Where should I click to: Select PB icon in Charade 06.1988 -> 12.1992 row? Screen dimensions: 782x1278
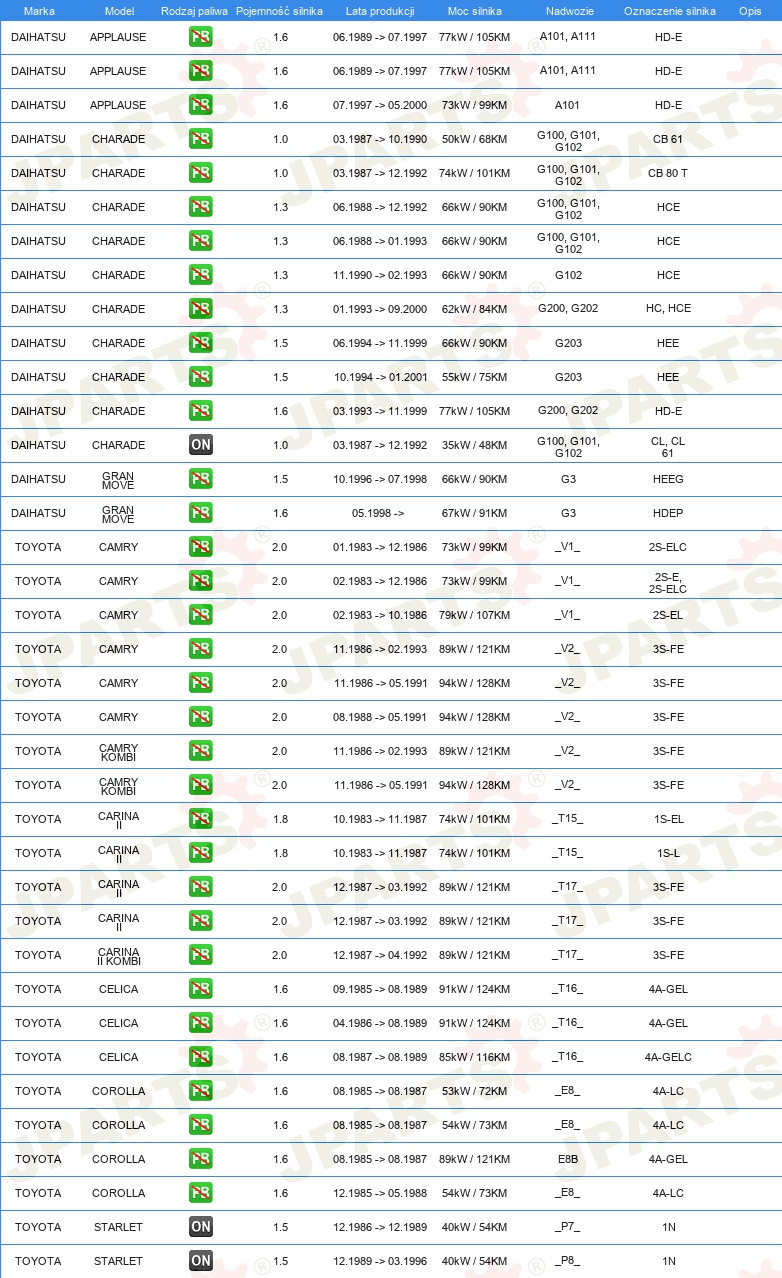coord(200,207)
